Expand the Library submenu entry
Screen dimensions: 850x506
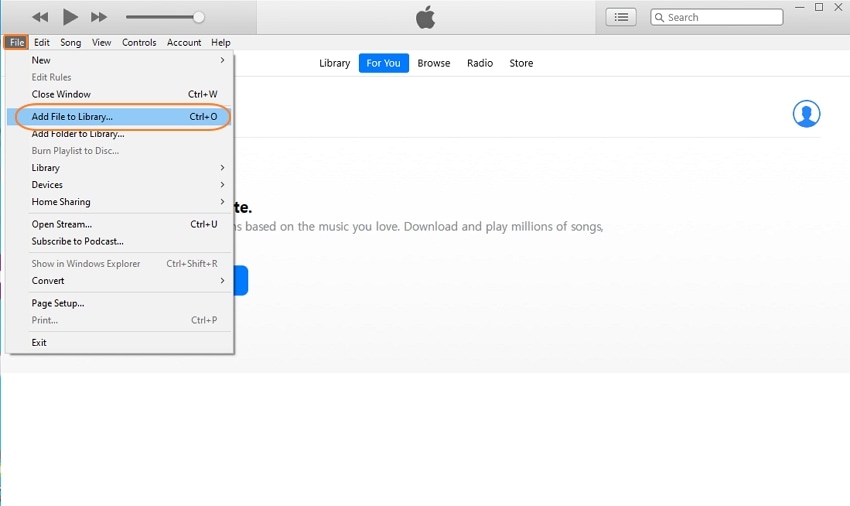pos(120,168)
